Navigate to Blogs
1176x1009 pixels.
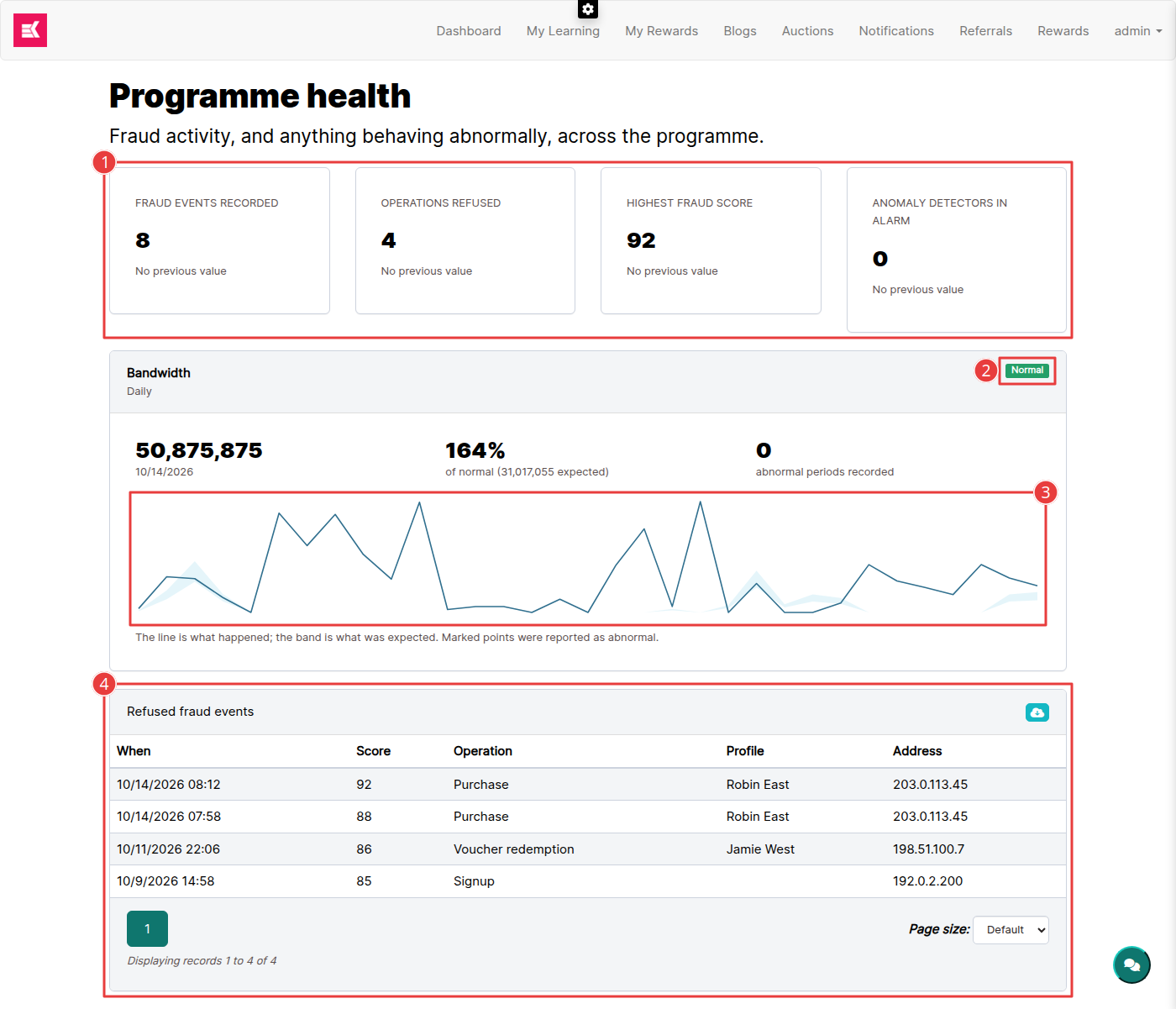click(x=740, y=31)
